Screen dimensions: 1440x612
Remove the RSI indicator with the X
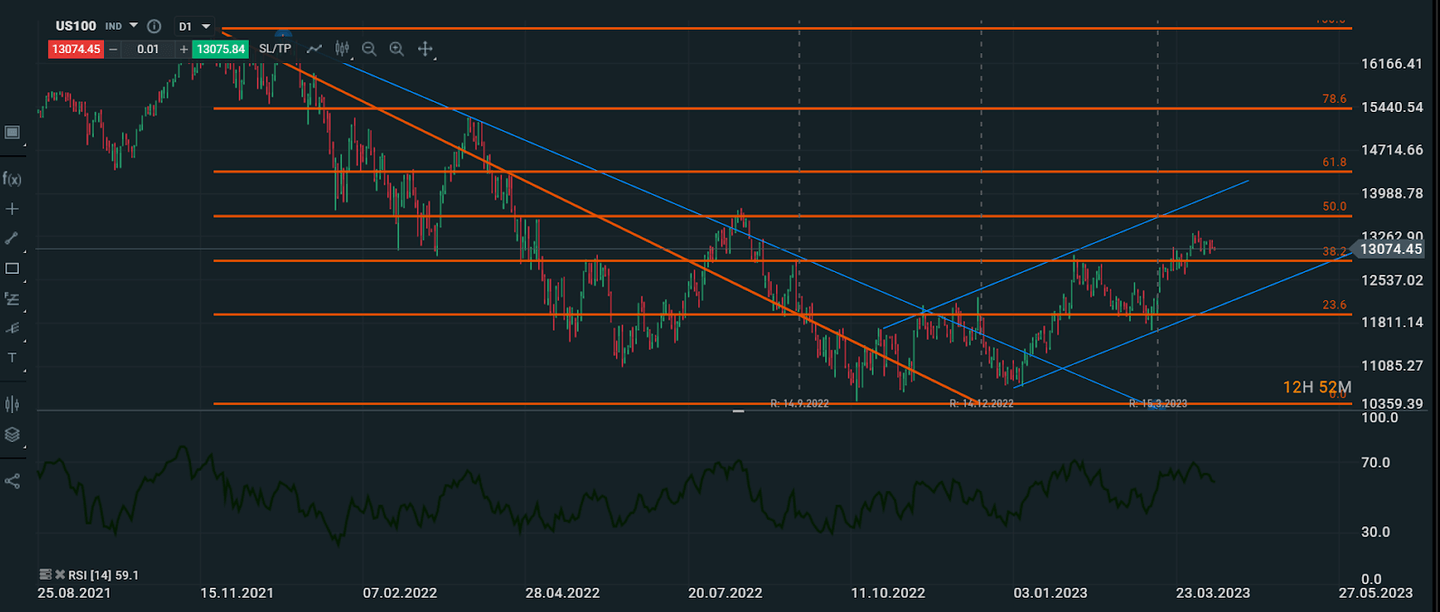[x=58, y=575]
